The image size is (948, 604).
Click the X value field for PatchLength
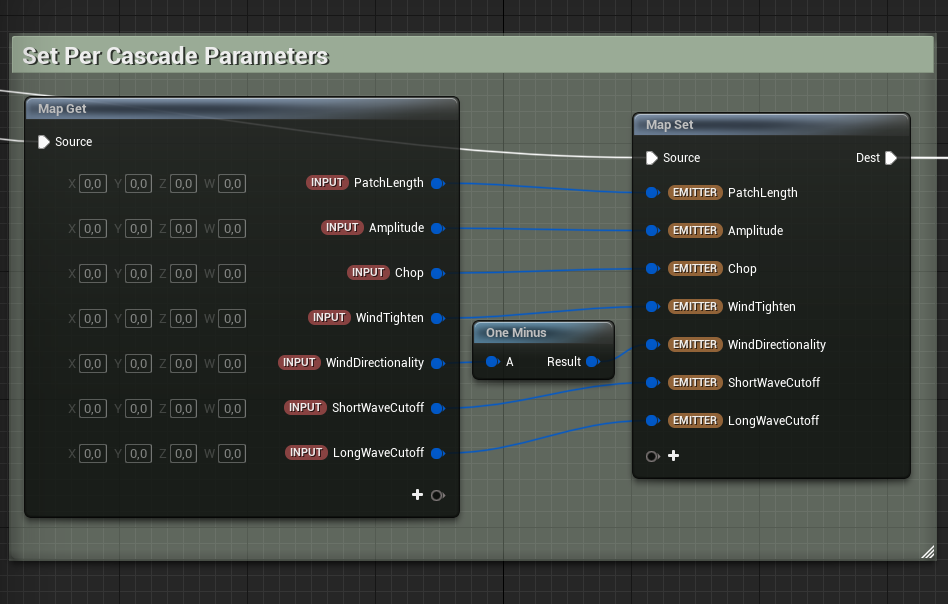(x=92, y=184)
